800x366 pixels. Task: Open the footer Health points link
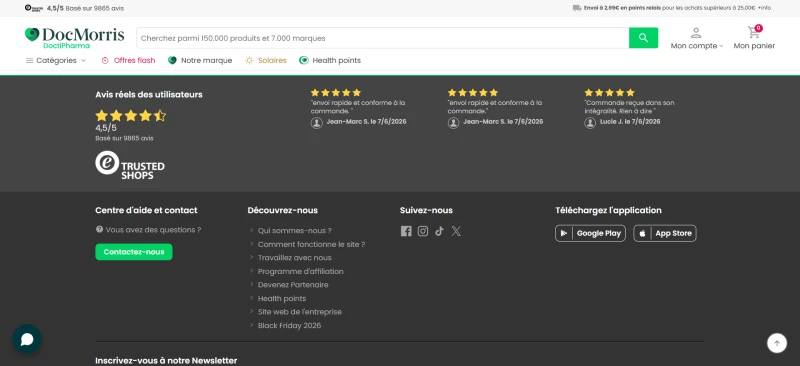[x=282, y=299]
